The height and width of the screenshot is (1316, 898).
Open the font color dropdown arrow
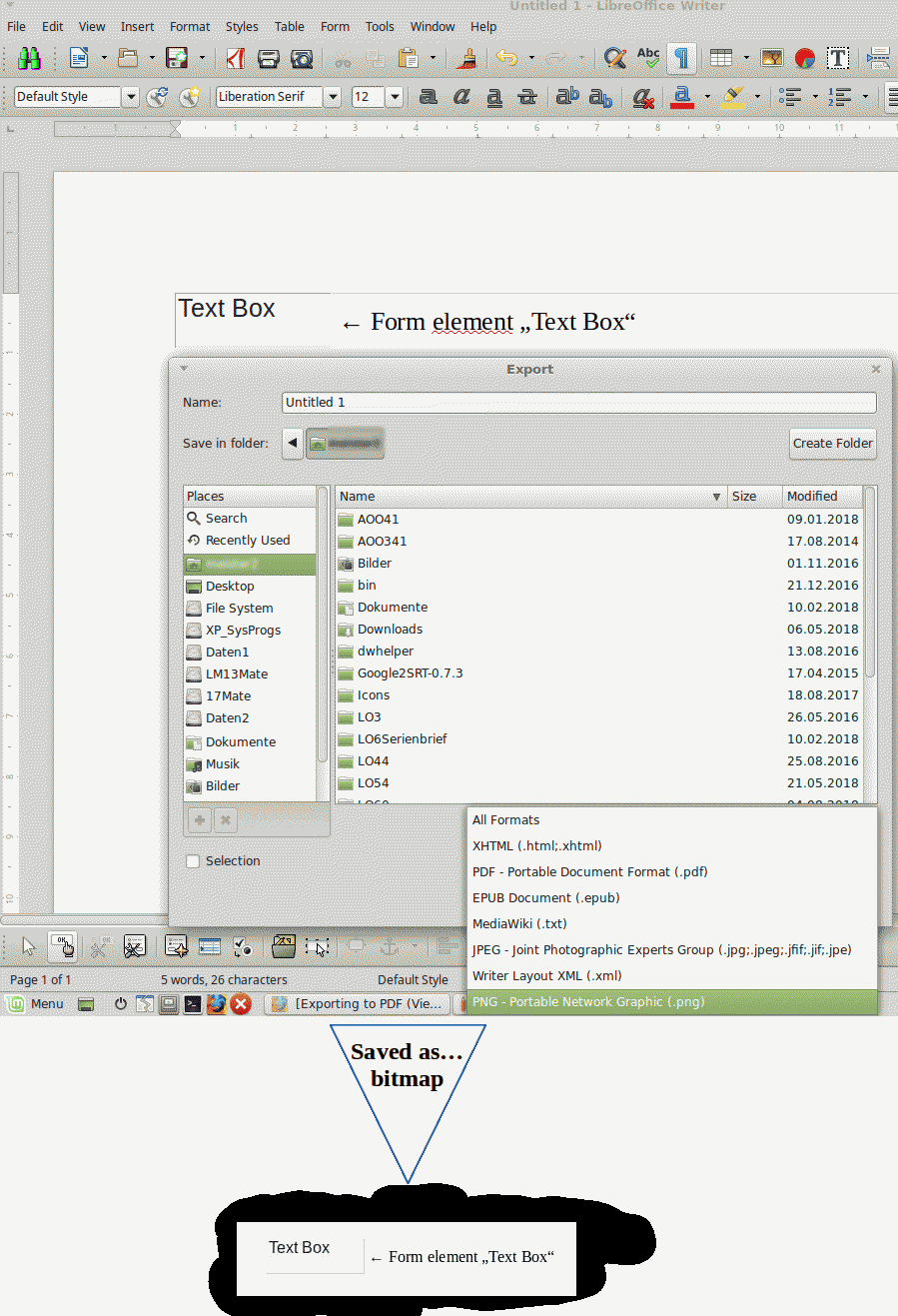(x=707, y=97)
